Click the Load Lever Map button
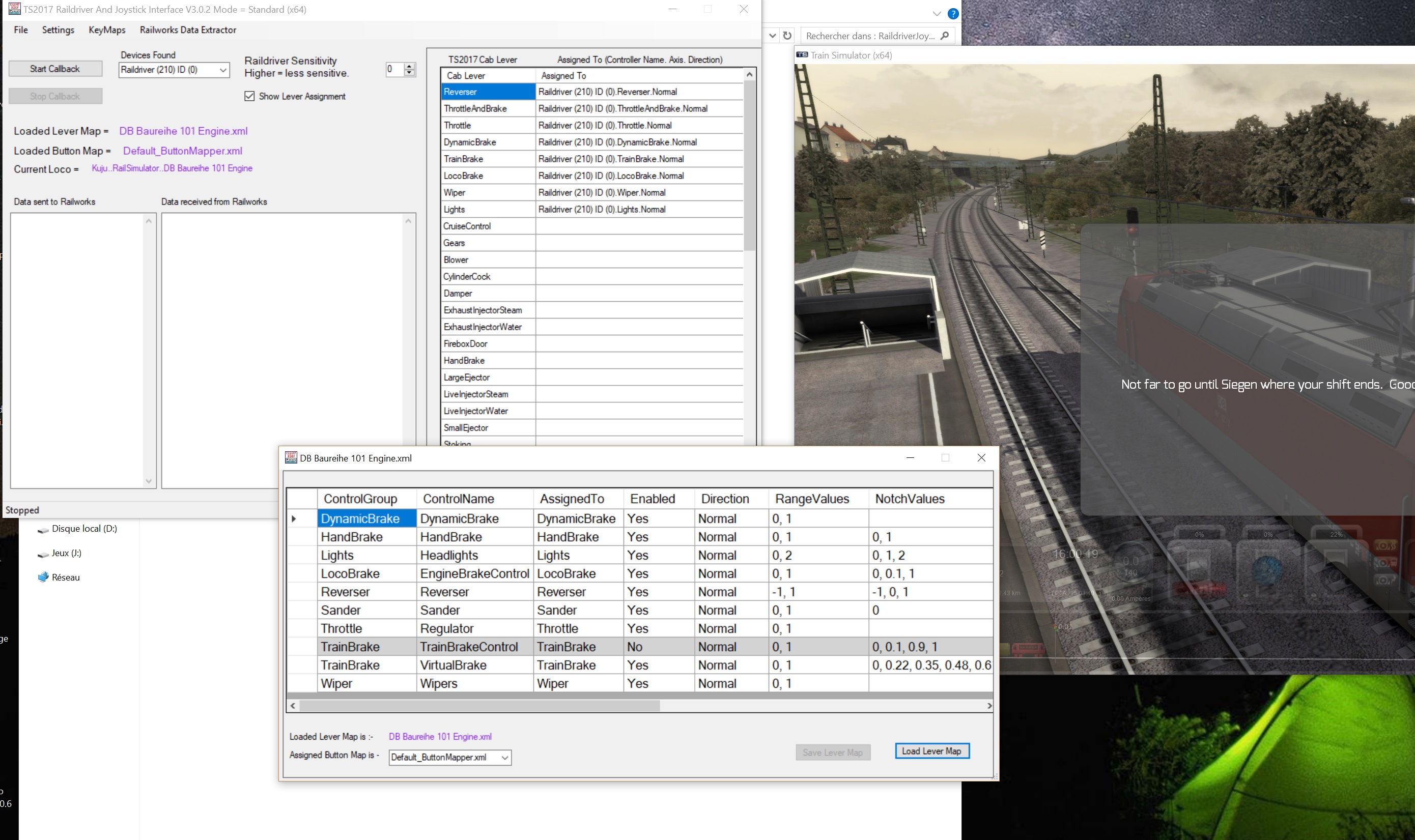 pos(931,751)
